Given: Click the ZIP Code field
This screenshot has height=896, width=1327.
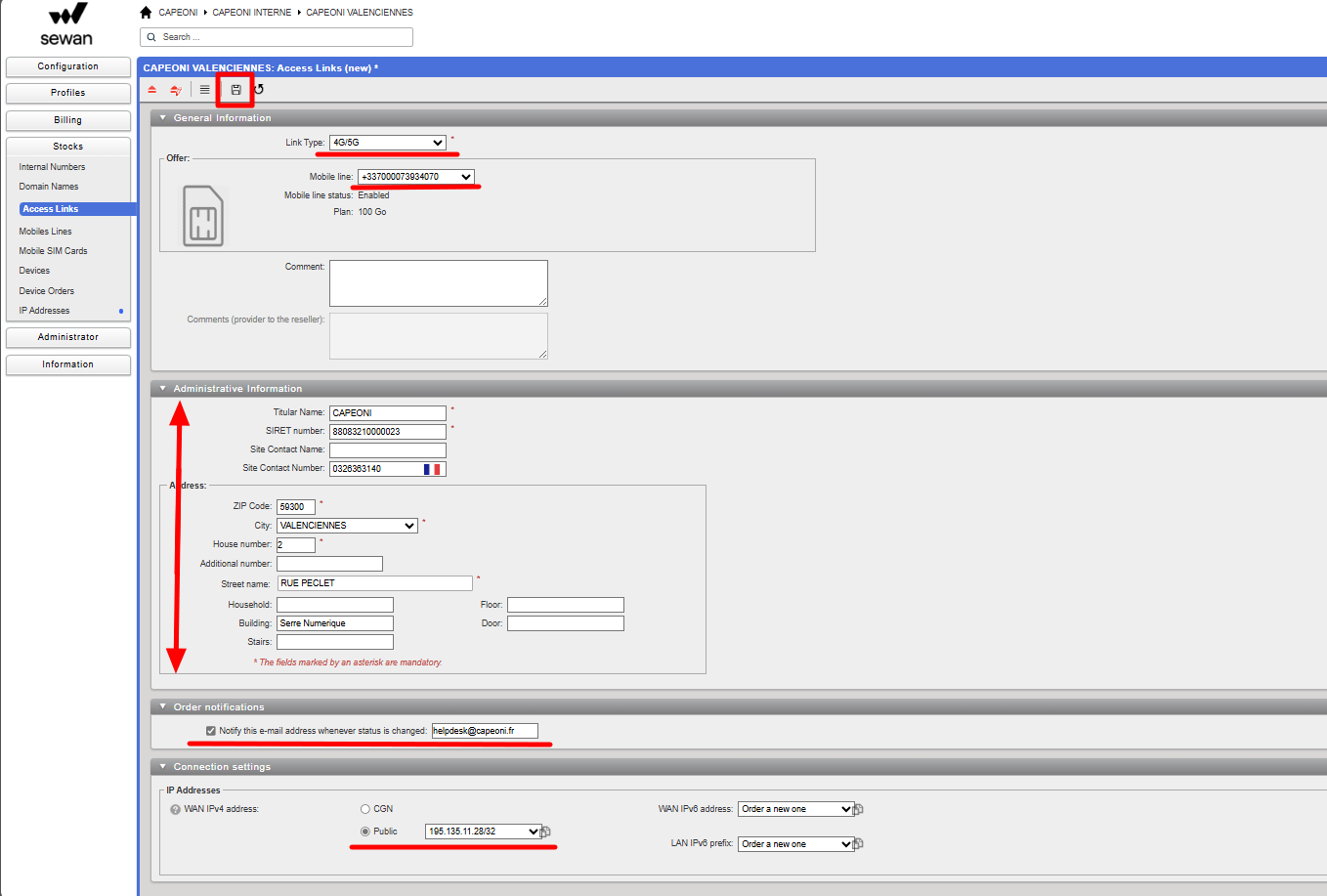Looking at the screenshot, I should [296, 507].
